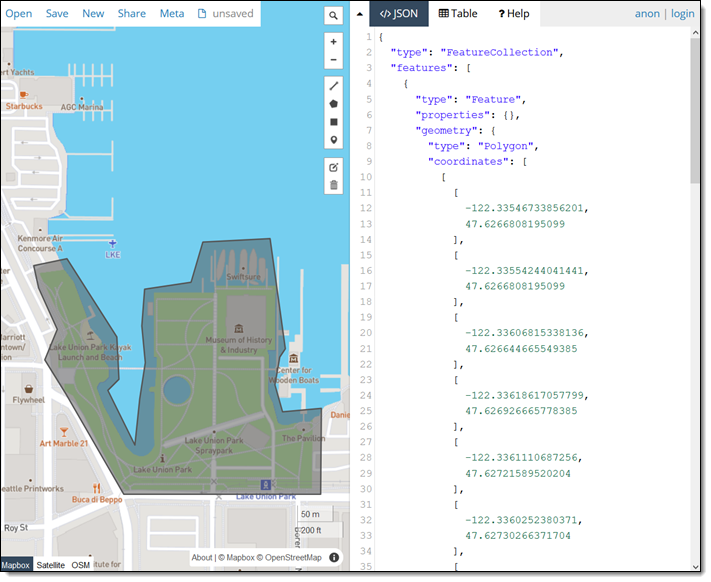711x582 pixels.
Task: Click the map search magnifier icon
Action: pyautogui.click(x=334, y=15)
